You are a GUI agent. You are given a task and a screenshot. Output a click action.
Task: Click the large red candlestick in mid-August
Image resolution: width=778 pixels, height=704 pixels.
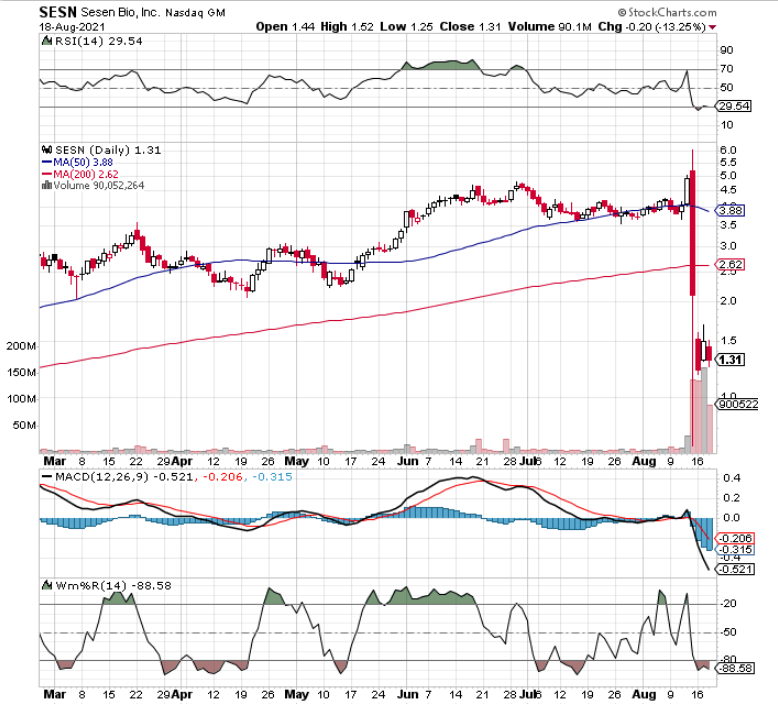click(x=693, y=233)
